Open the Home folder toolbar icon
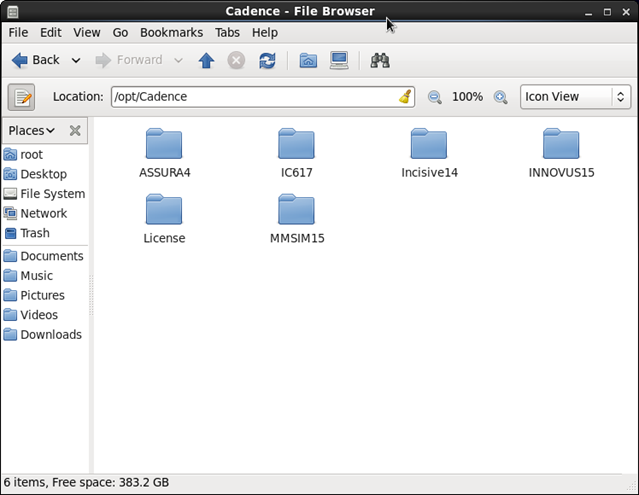This screenshot has height=495, width=639. click(308, 61)
